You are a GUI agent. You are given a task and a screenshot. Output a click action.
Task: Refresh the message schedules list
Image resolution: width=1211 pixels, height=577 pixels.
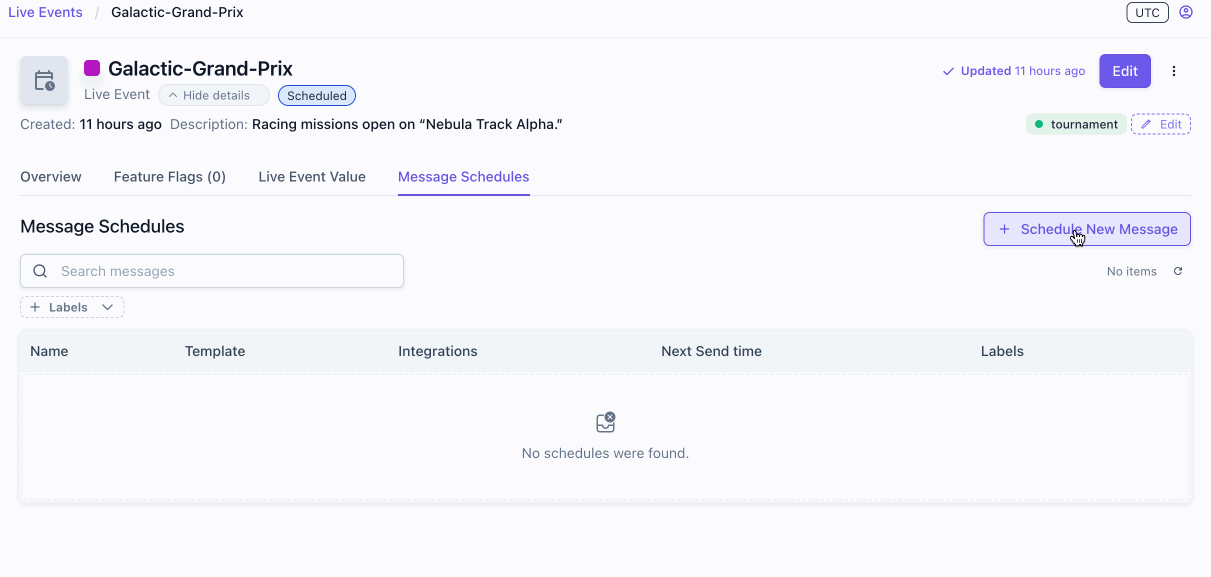[x=1177, y=271]
